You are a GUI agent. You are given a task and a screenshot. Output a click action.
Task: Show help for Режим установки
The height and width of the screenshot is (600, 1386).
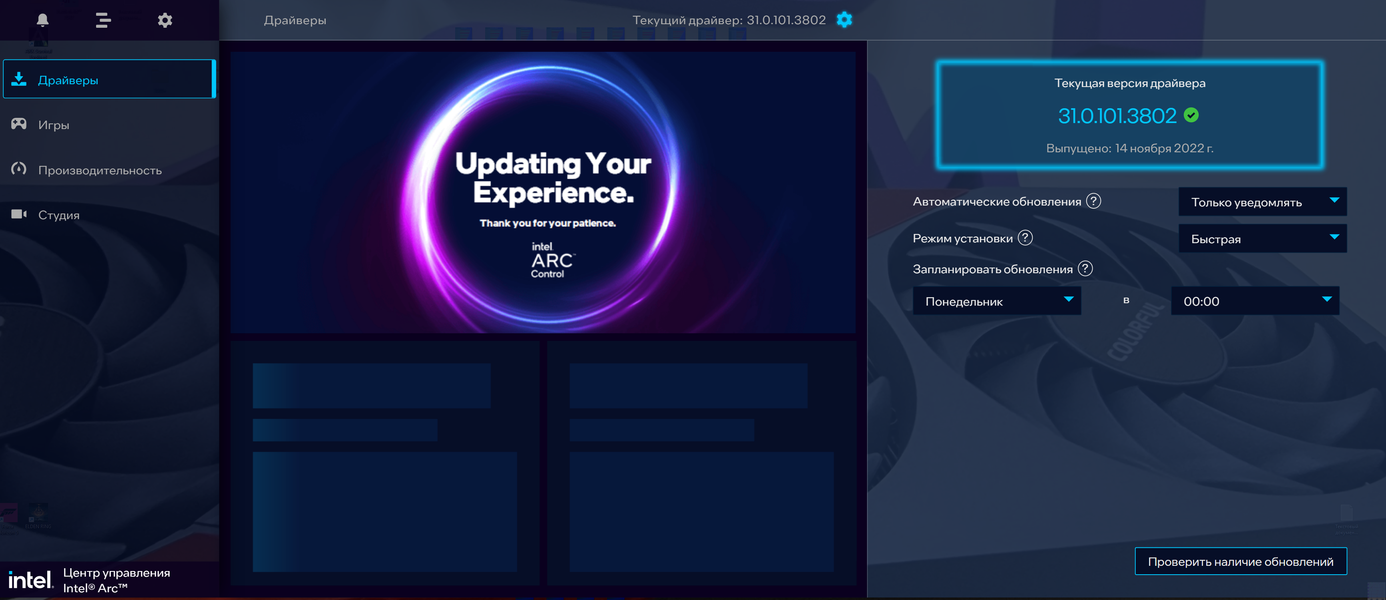click(1025, 238)
